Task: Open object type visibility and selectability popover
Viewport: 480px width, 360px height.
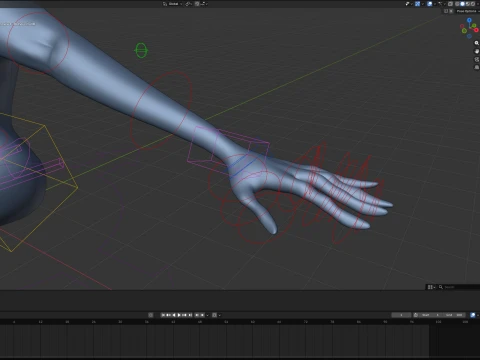Action: coord(410,4)
